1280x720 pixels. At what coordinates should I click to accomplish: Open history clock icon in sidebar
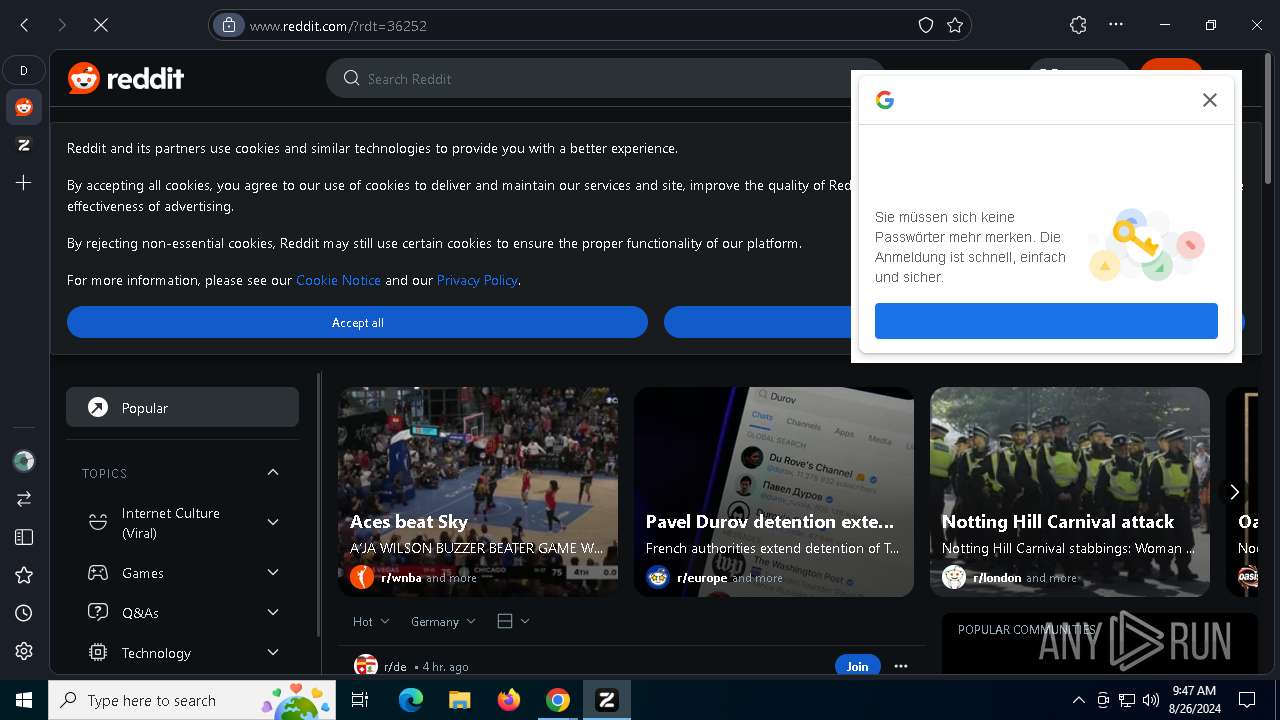[24, 613]
